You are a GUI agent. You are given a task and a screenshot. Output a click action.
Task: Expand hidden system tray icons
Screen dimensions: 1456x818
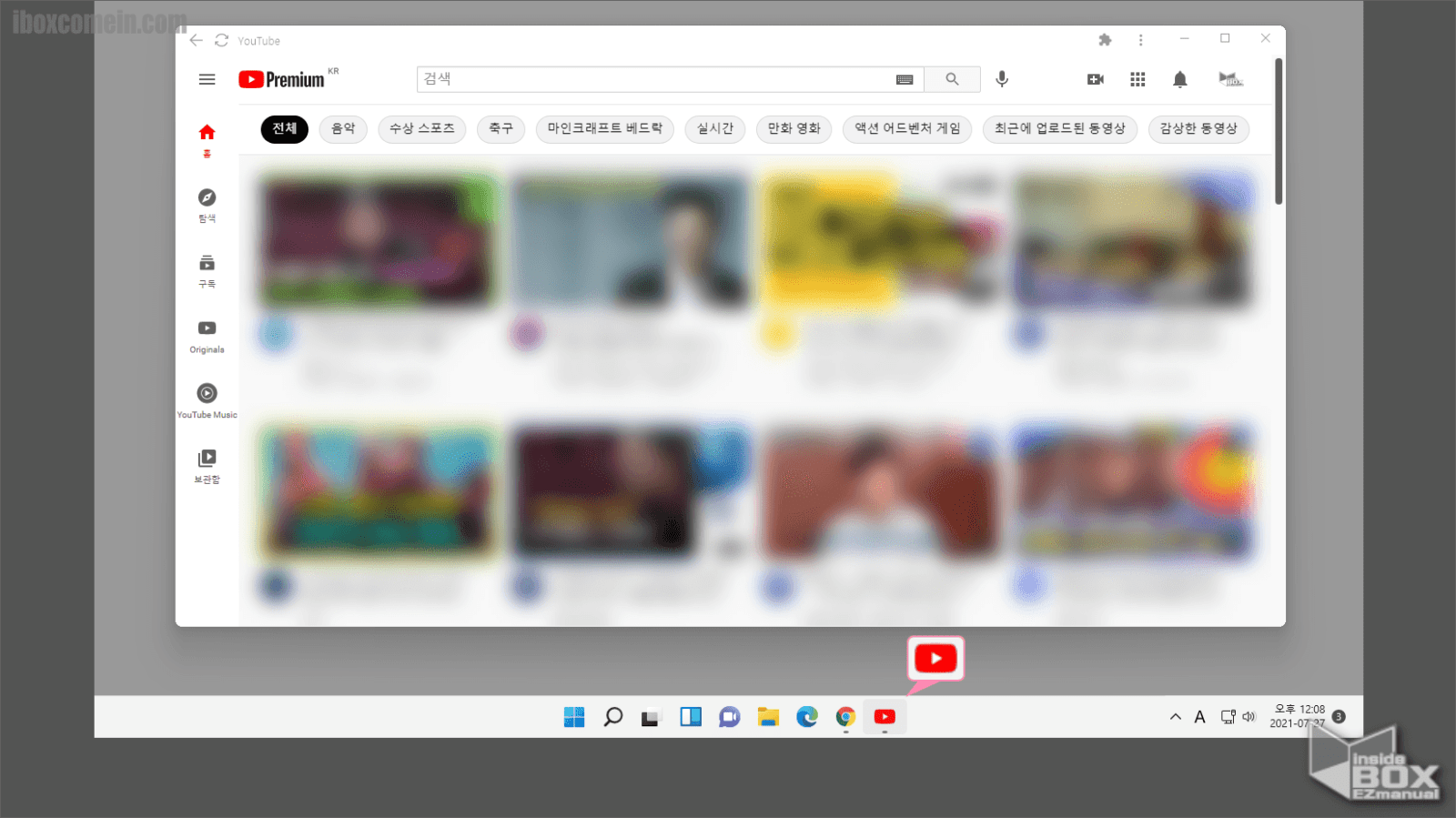pyautogui.click(x=1176, y=717)
